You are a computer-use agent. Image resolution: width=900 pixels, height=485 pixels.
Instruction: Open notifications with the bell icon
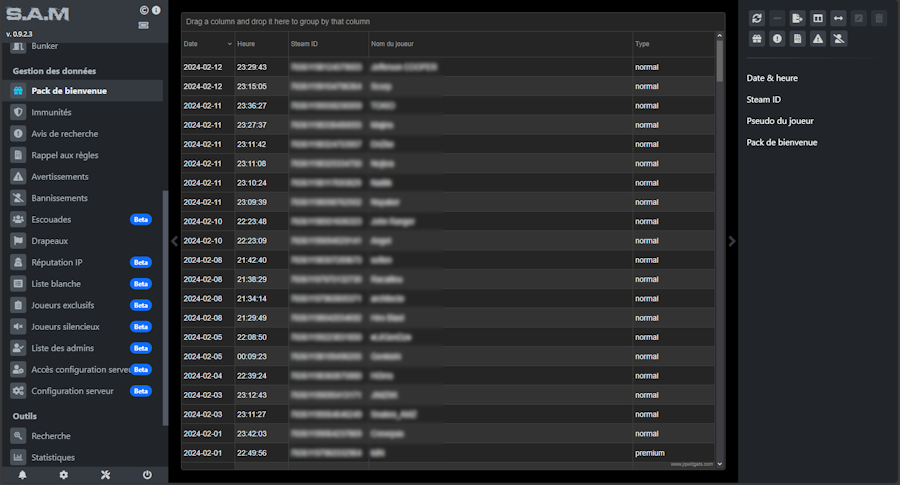[x=22, y=475]
